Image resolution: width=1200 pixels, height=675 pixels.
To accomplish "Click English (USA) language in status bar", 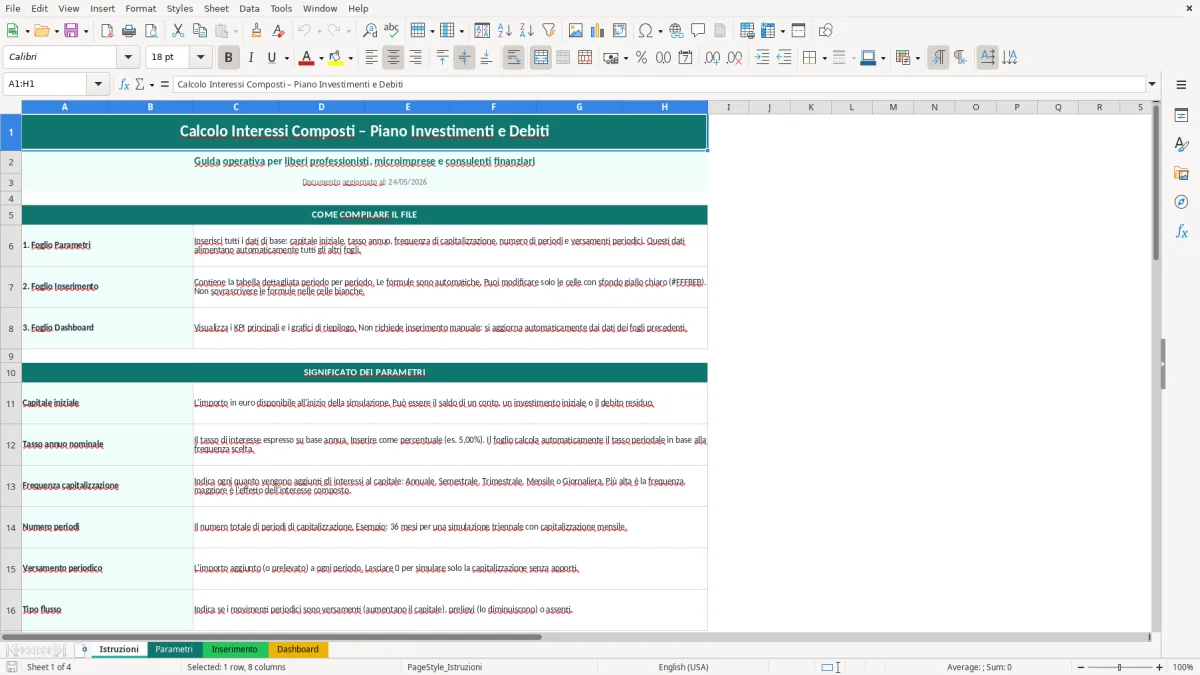I will coord(683,667).
